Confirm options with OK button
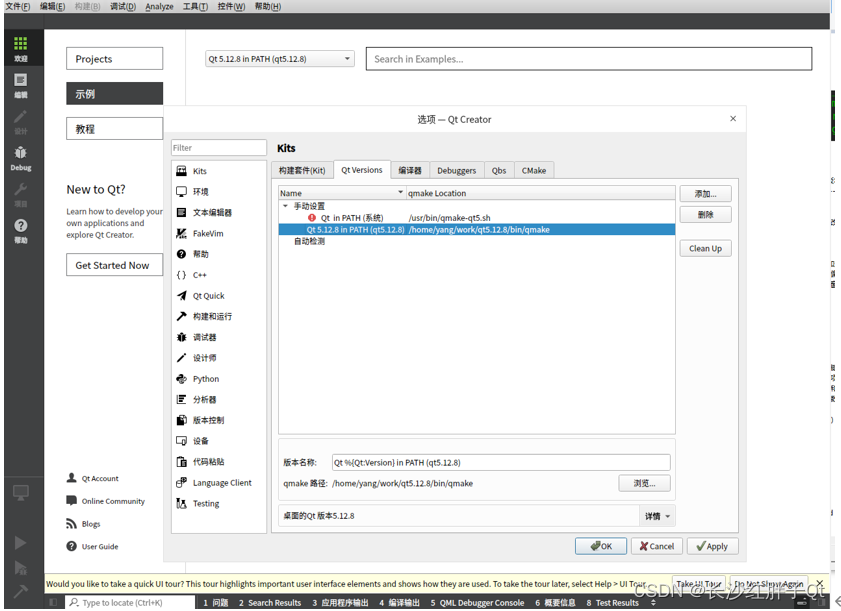 pos(601,546)
